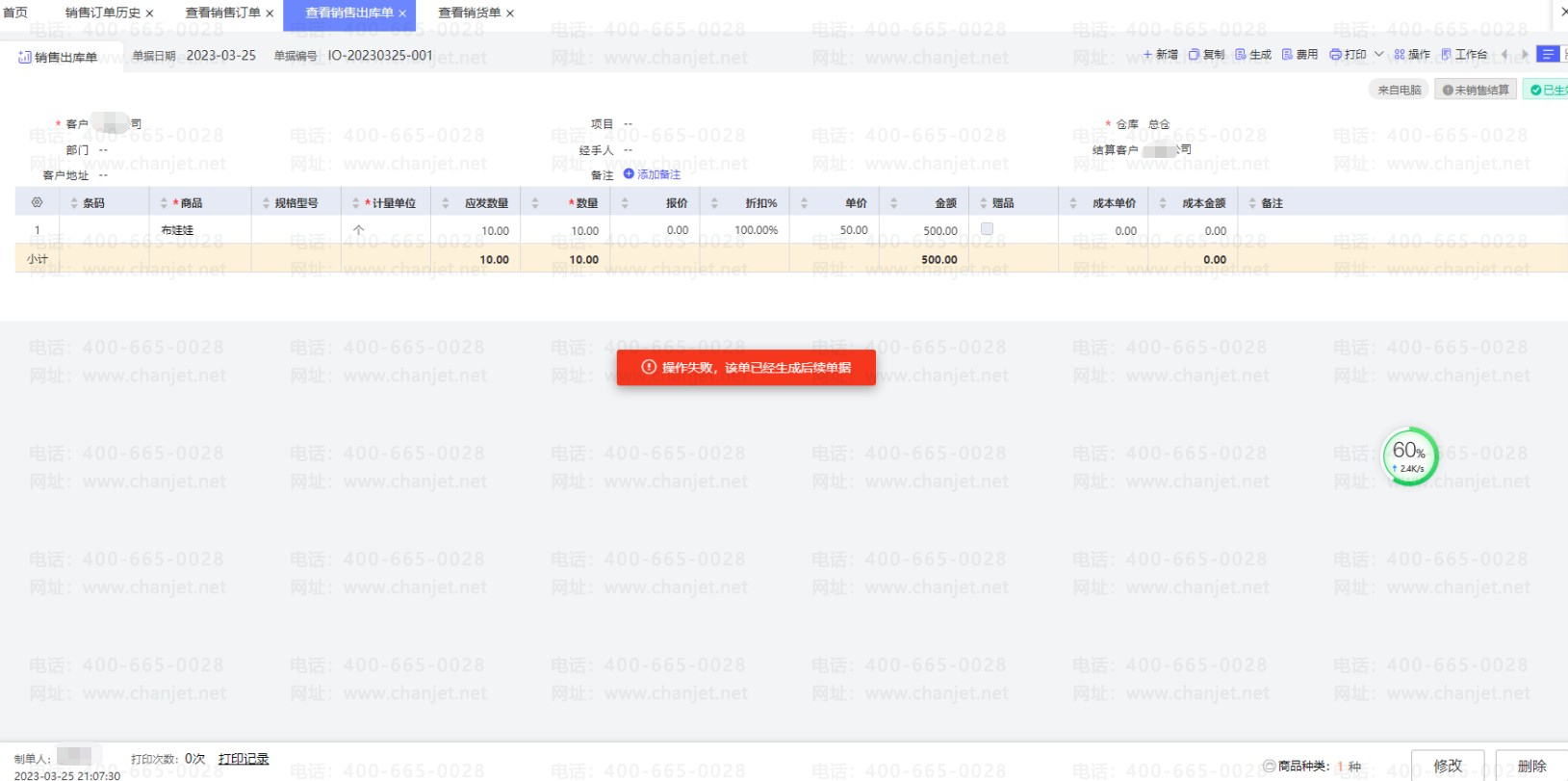
Task: Click the 未销售结算 status tag
Action: click(1476, 90)
